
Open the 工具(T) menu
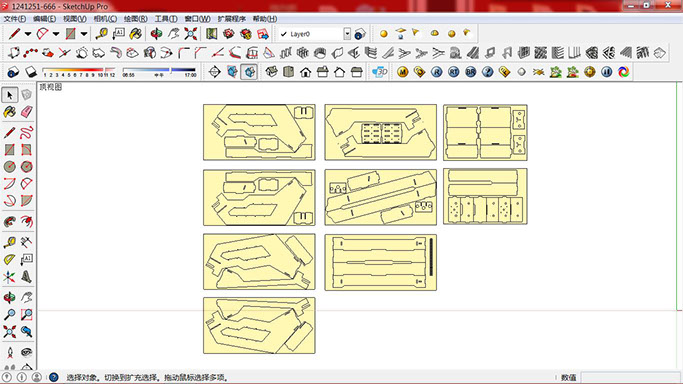[166, 19]
